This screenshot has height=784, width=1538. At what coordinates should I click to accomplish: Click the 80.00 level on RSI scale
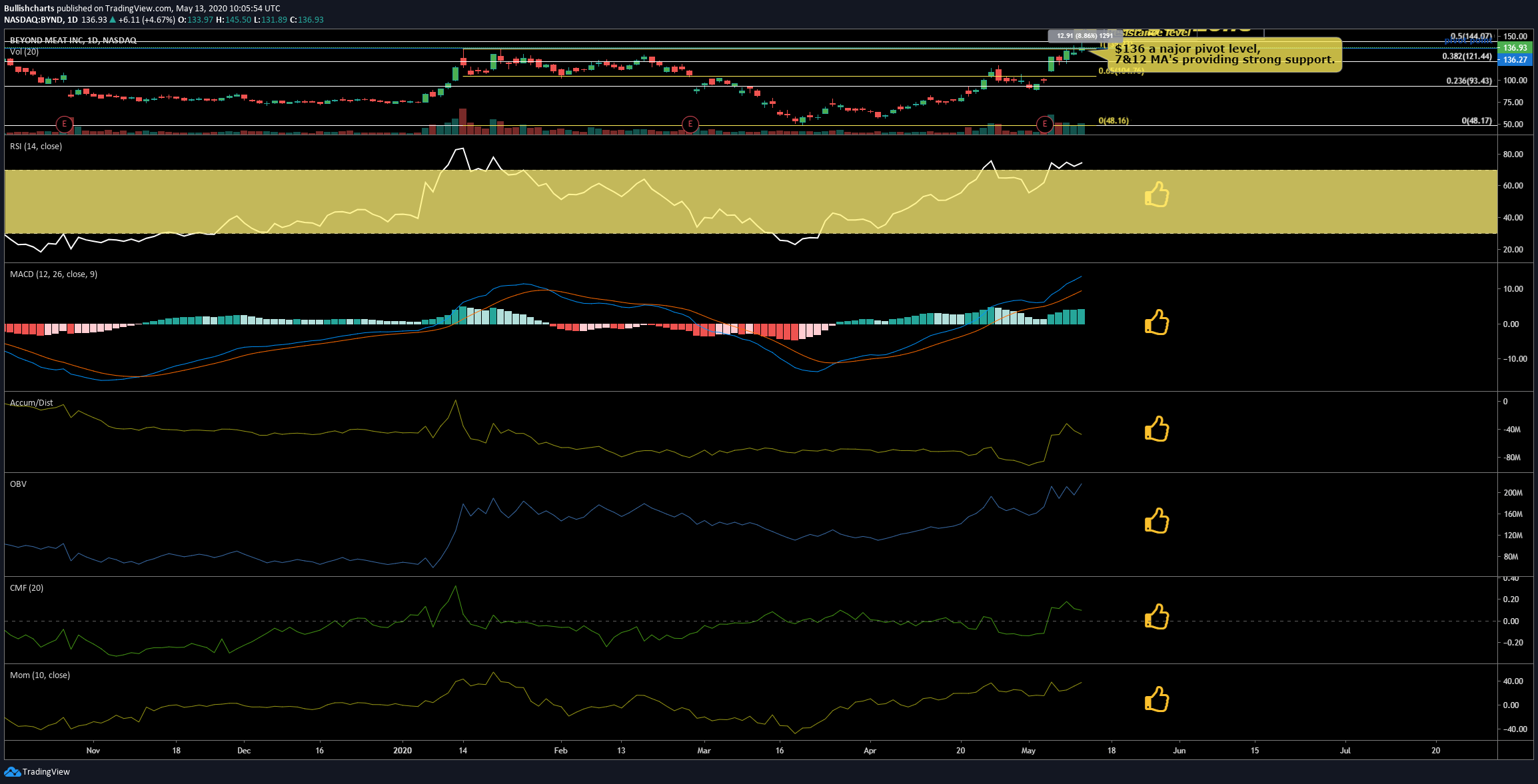pos(1513,155)
